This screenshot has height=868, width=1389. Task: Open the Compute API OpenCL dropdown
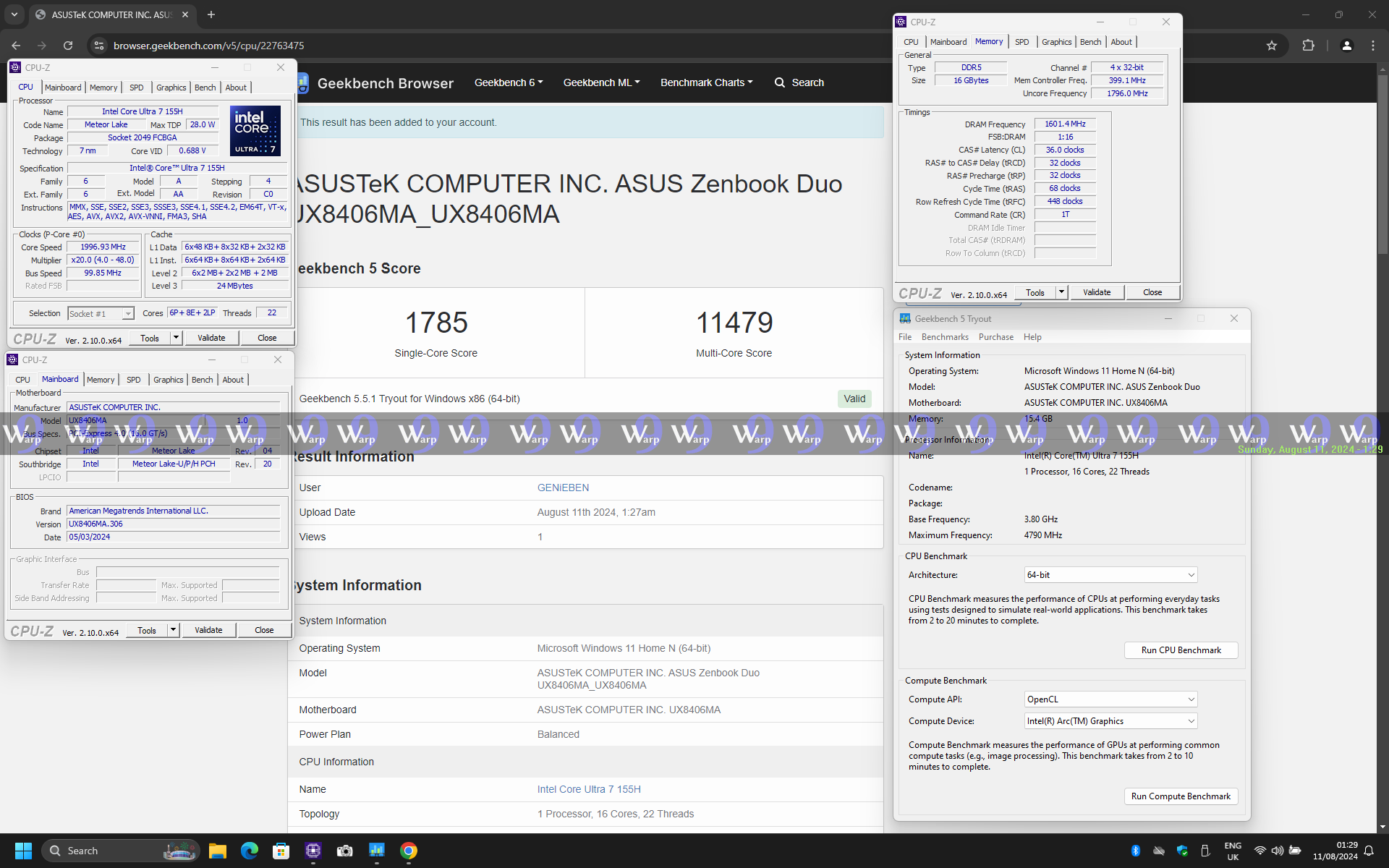1110,699
